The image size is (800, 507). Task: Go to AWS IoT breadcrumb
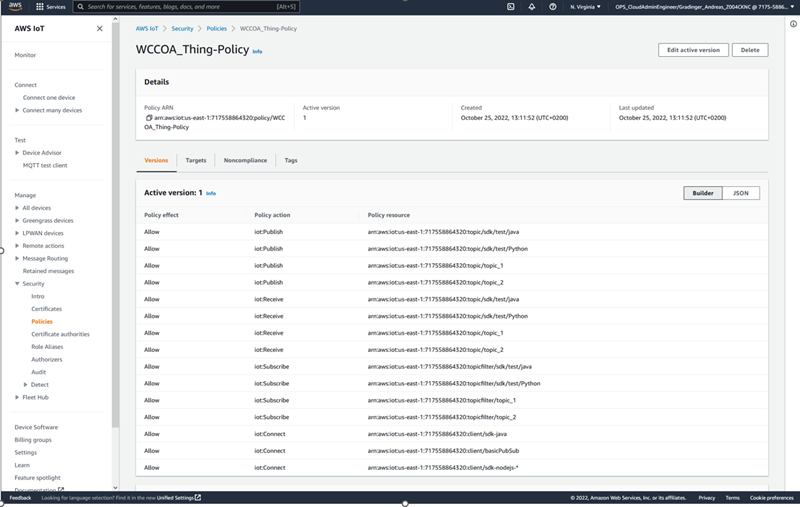(x=147, y=29)
